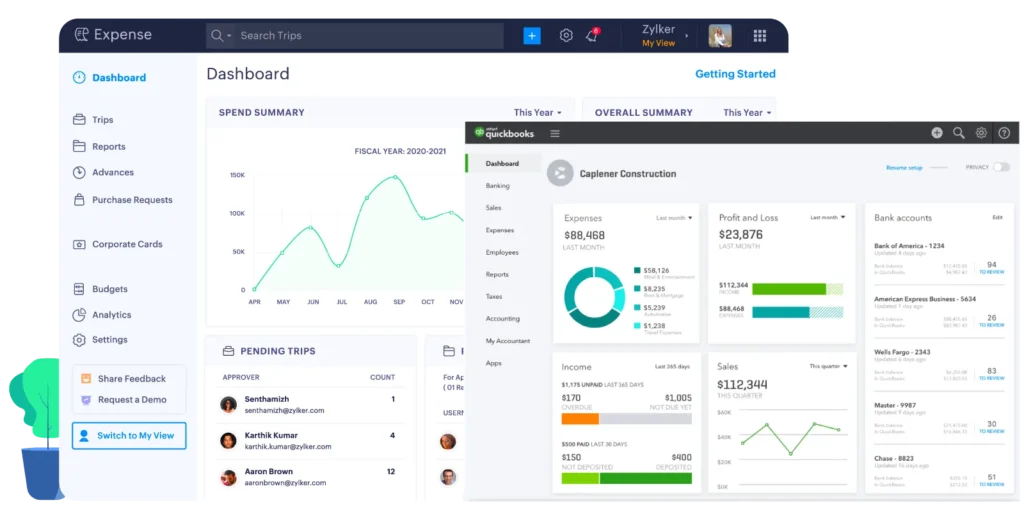Click the $1,238 legend color swatch

[x=637, y=325]
